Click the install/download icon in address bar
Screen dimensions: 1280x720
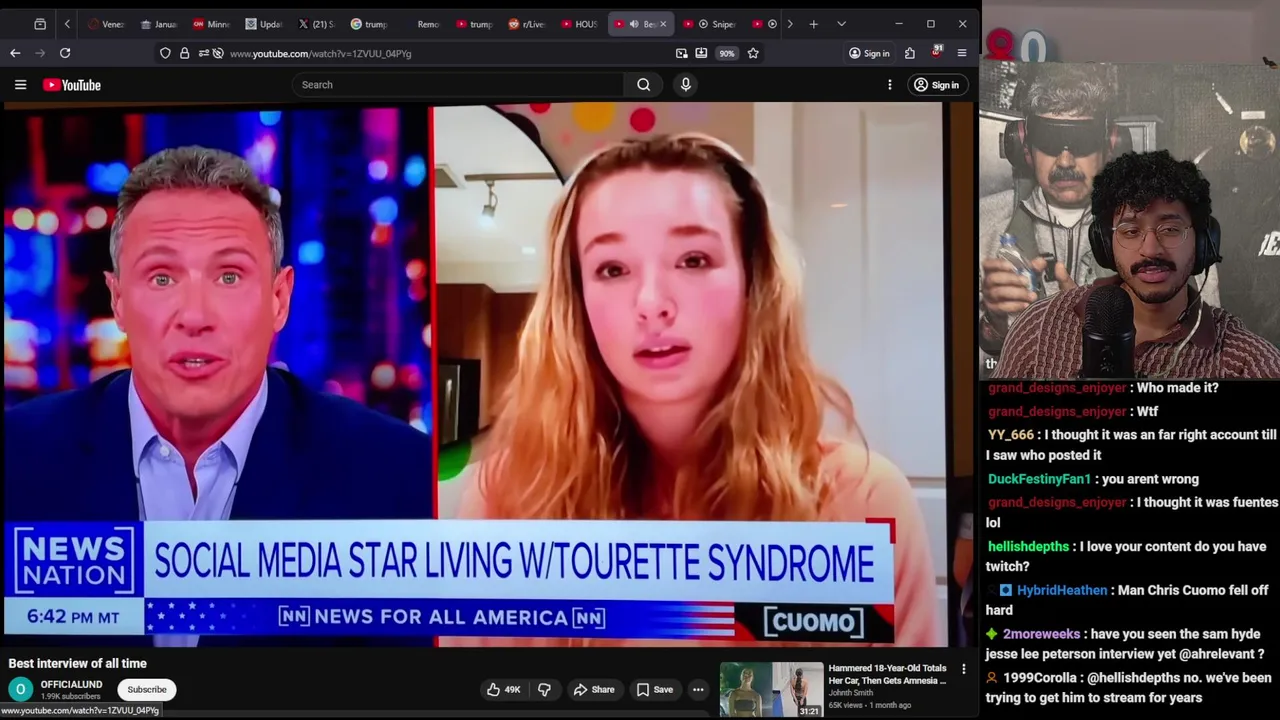(x=701, y=53)
